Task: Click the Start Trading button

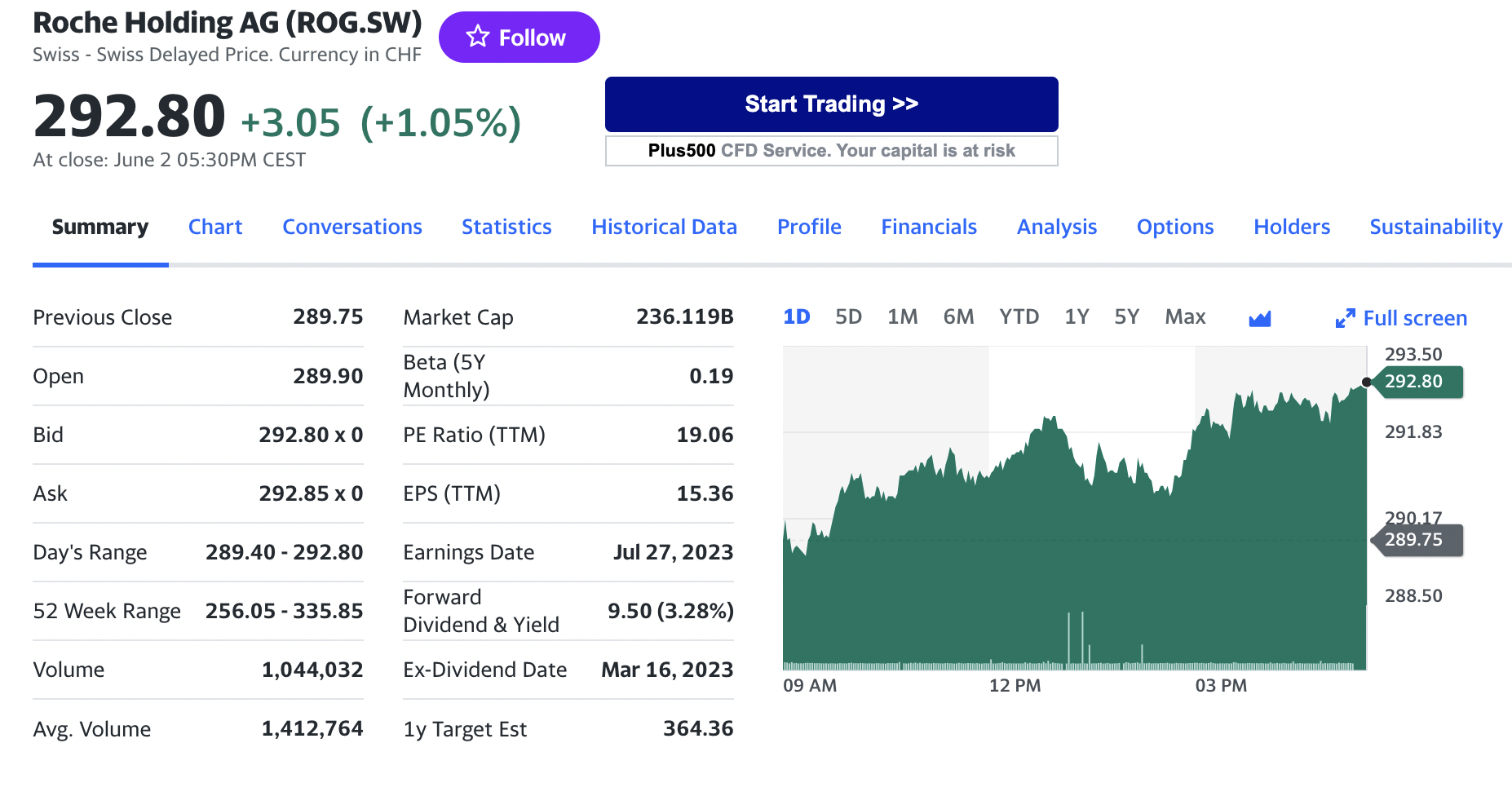Action: [x=831, y=104]
